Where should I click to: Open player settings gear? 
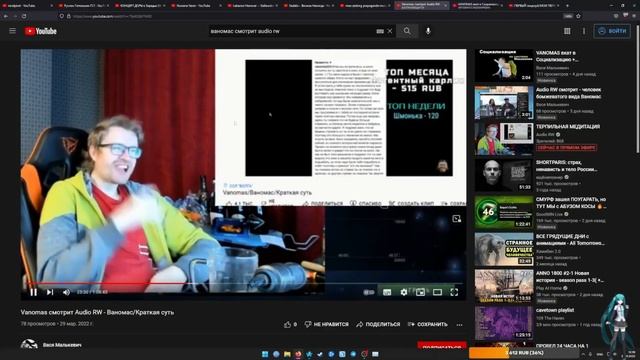[404, 292]
